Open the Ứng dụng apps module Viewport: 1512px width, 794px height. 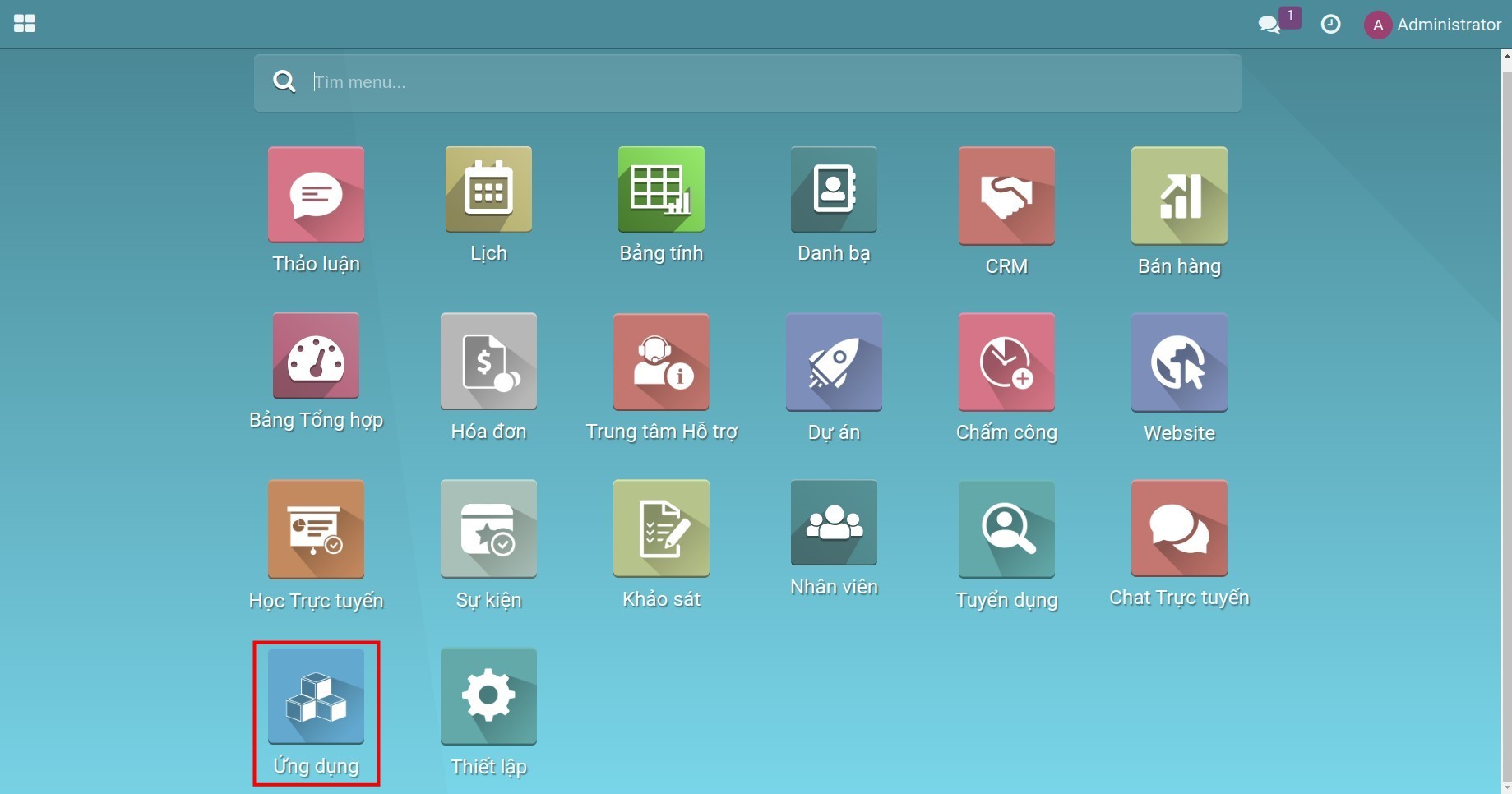316,696
